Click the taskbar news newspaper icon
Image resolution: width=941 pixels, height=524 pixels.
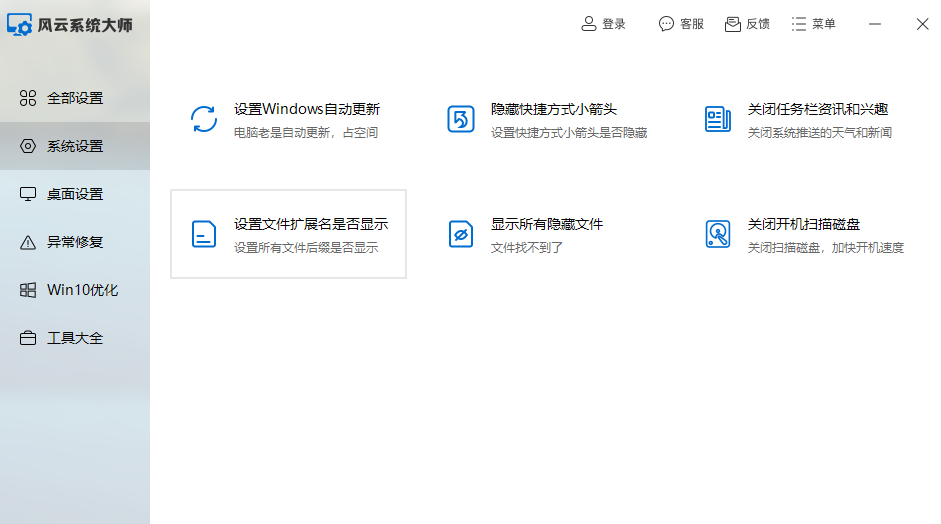(718, 119)
